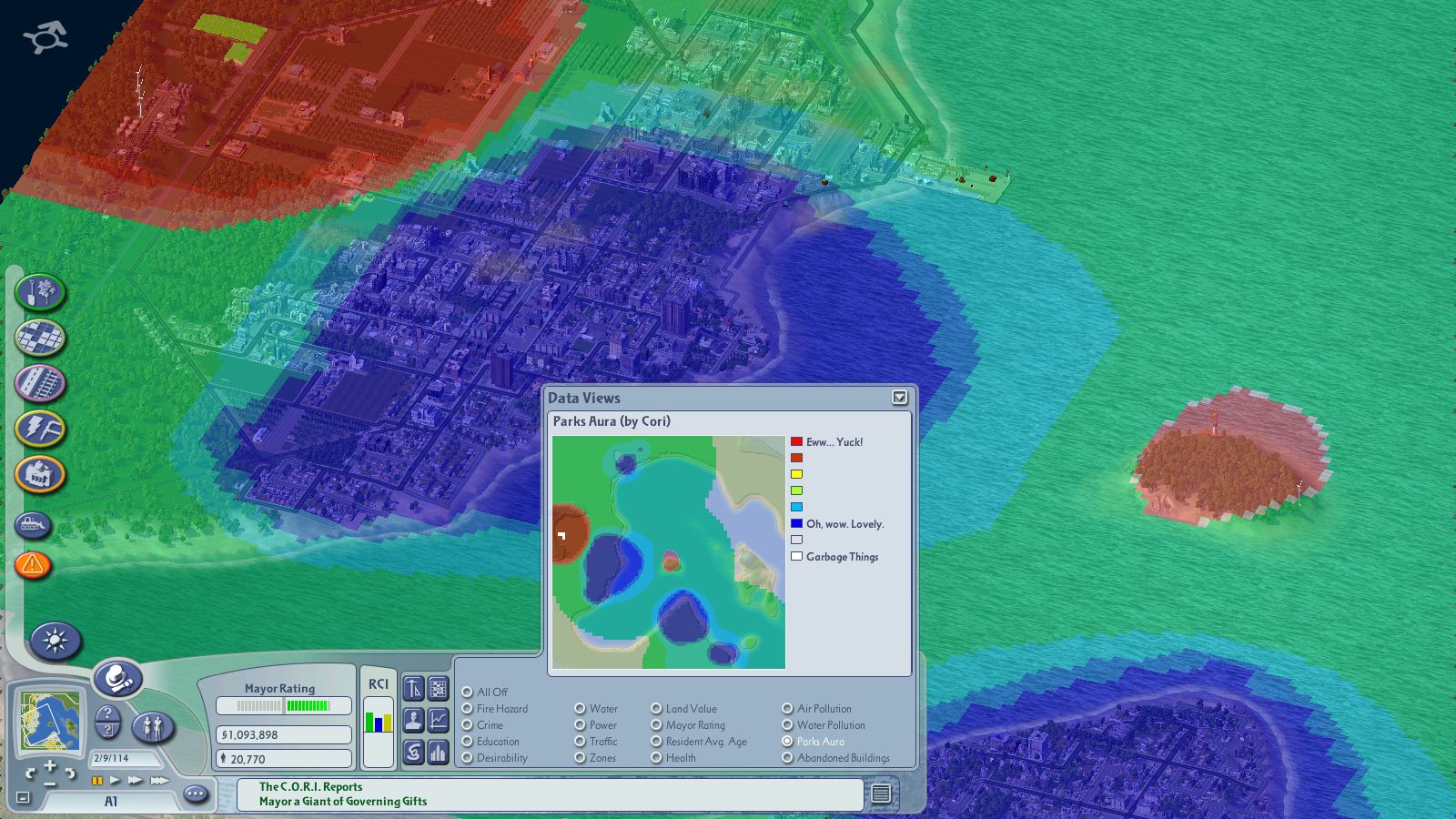Open the Utilities tools menu
The width and height of the screenshot is (1456, 819).
40,429
